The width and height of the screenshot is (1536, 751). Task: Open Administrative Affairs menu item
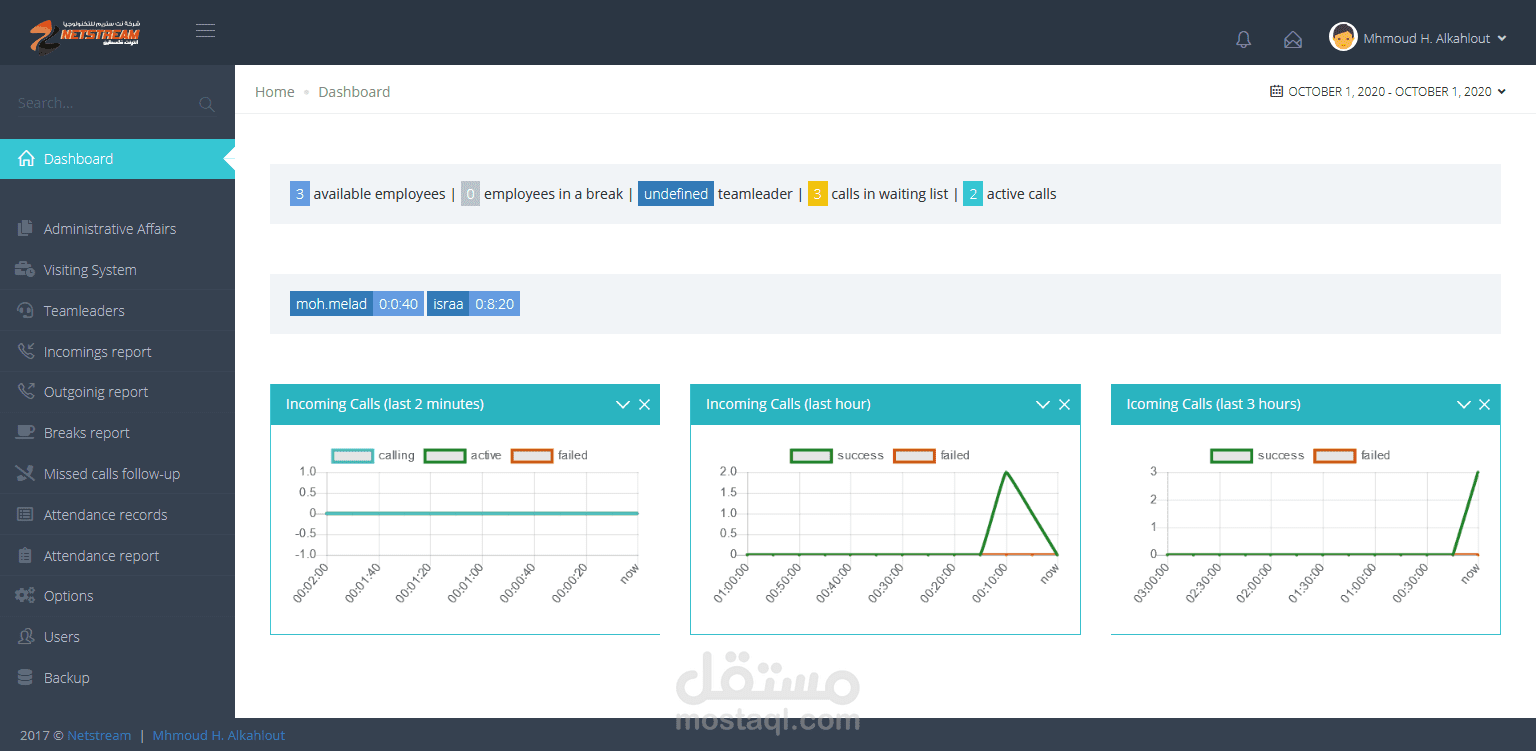(x=117, y=229)
